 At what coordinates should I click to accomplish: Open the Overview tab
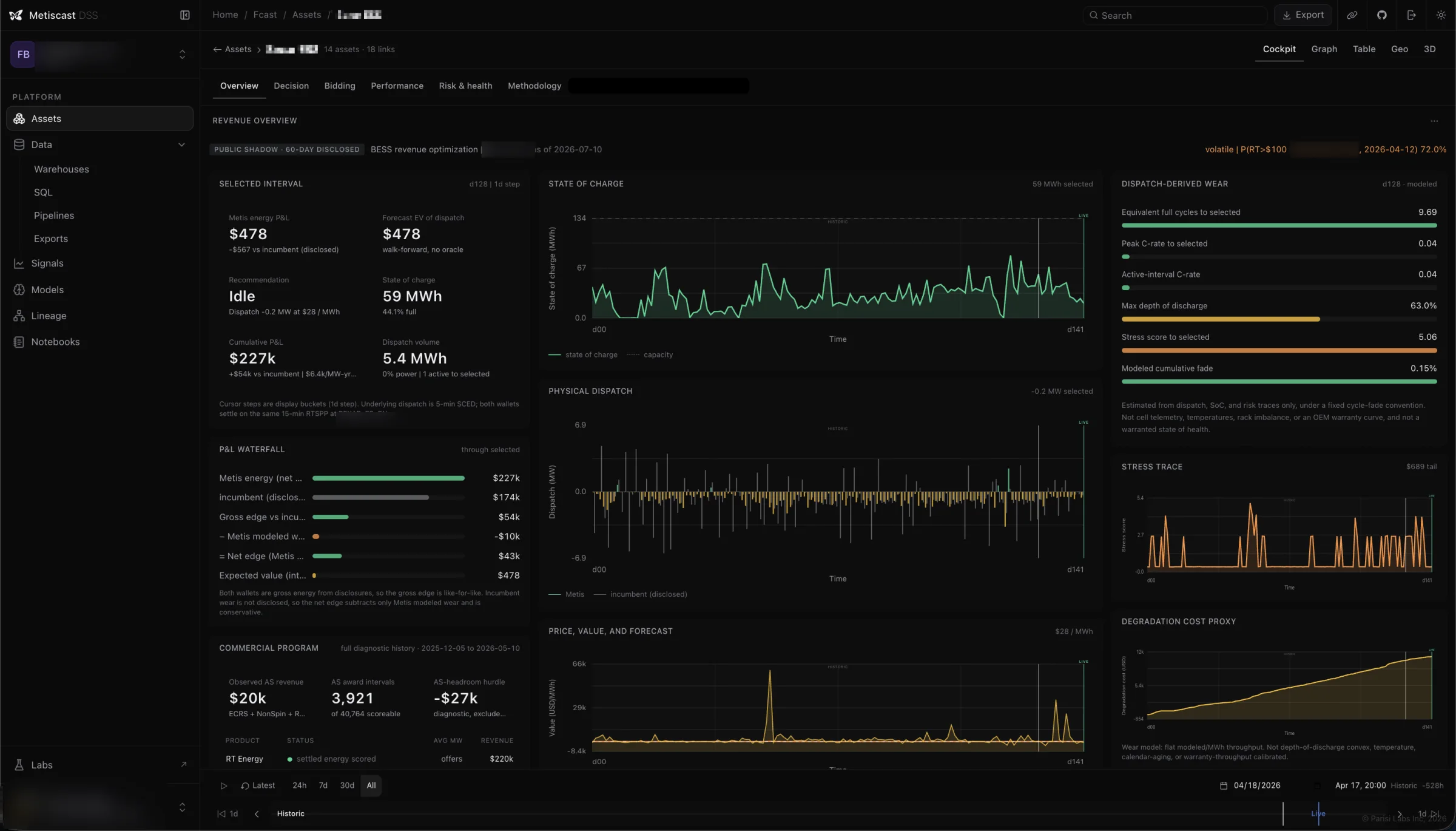[x=239, y=86]
